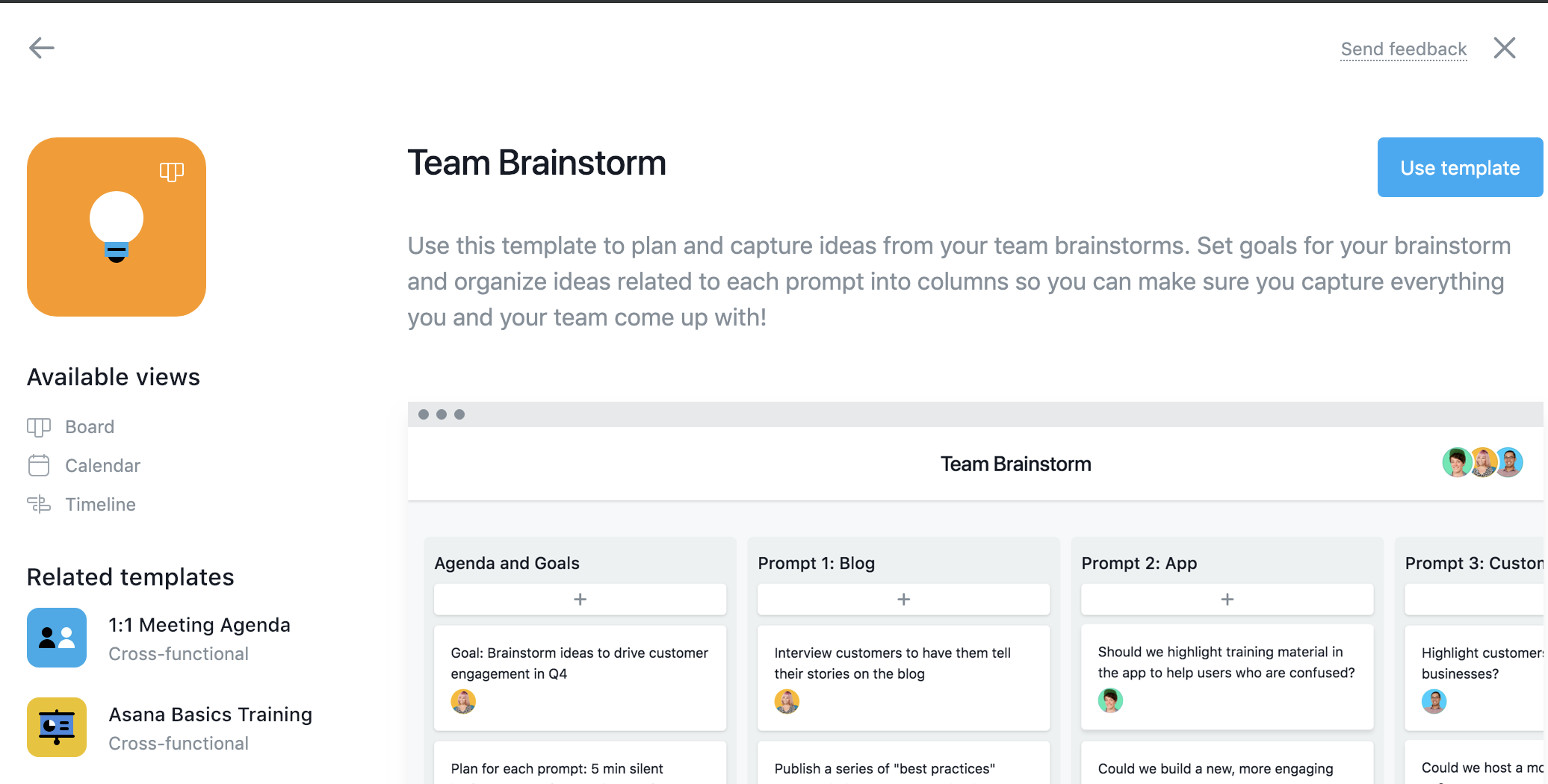Add a card under Agenda and Goals
Image resolution: width=1548 pixels, height=784 pixels.
(x=580, y=600)
